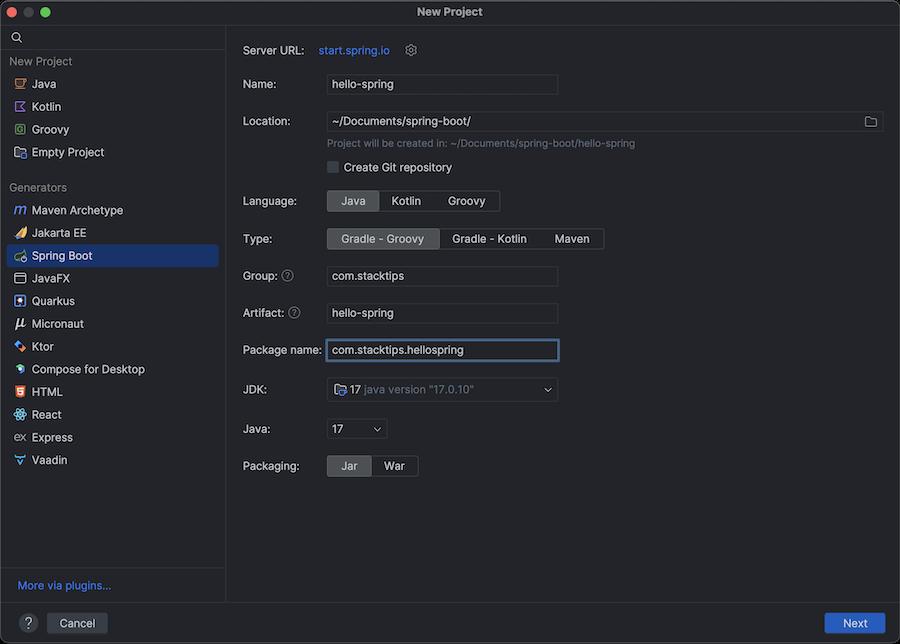
Task: Set language to Groovy
Action: 466,201
